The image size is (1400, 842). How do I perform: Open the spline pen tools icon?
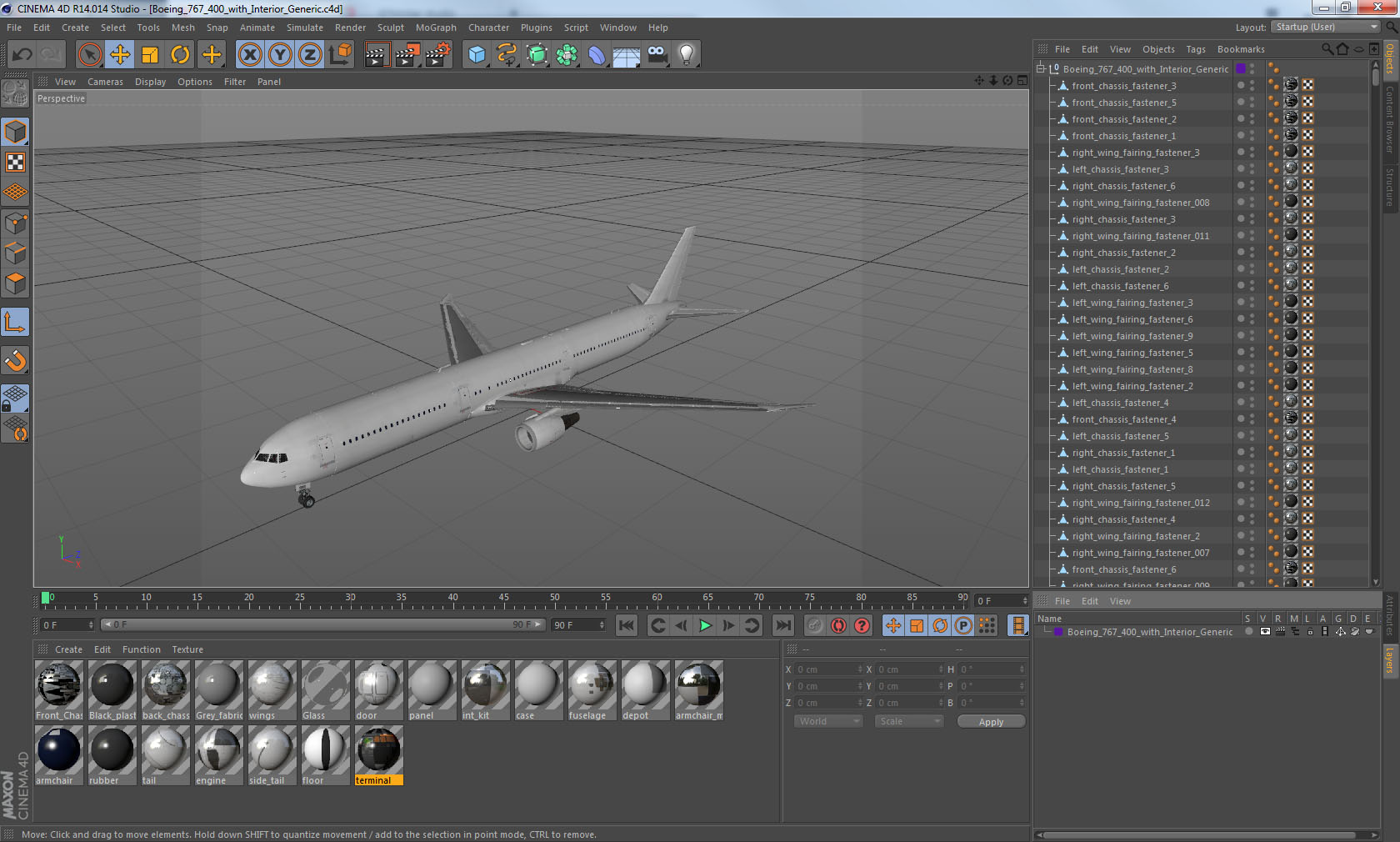(x=507, y=55)
